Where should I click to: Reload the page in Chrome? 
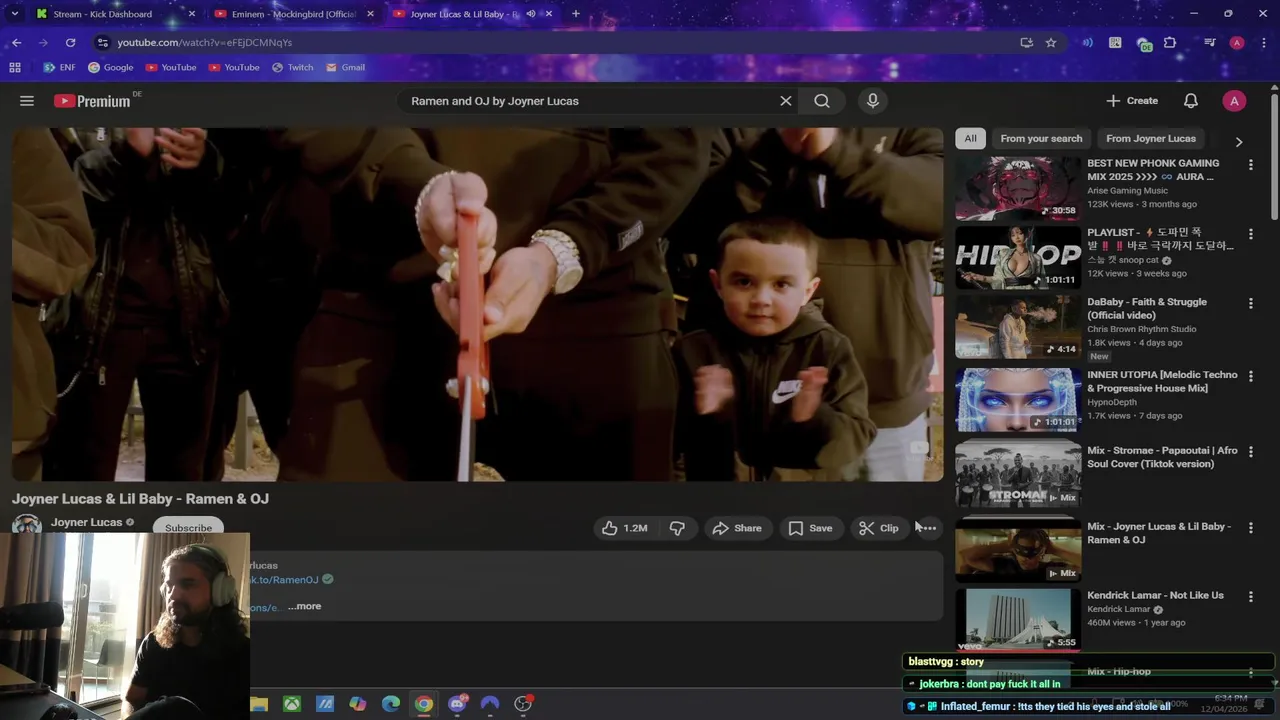(70, 43)
